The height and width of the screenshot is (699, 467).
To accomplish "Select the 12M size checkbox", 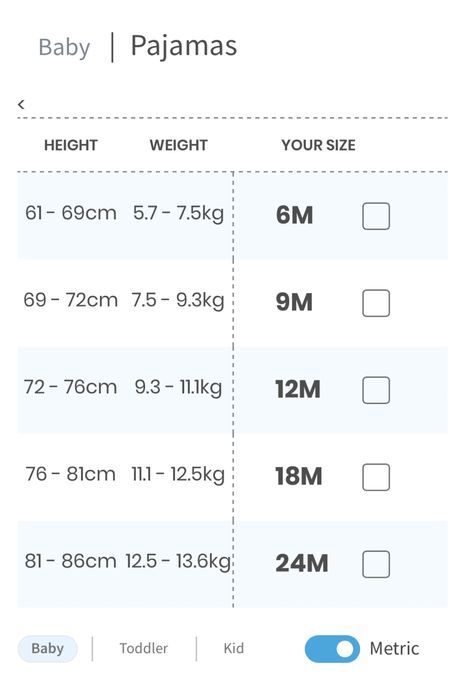I will tap(376, 390).
